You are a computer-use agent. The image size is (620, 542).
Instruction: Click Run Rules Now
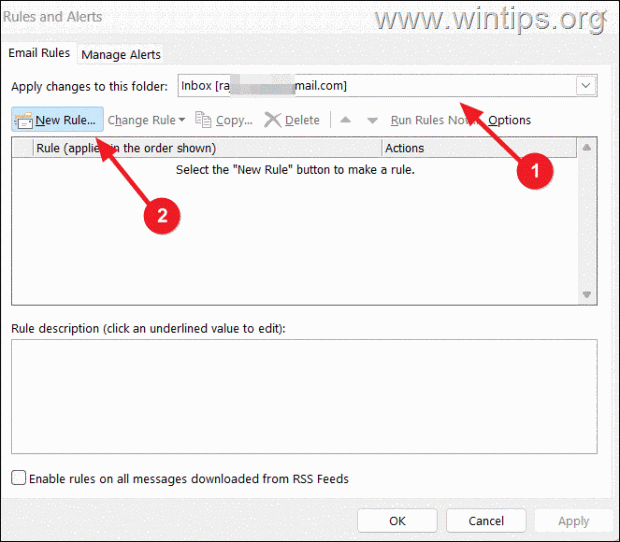tap(434, 120)
